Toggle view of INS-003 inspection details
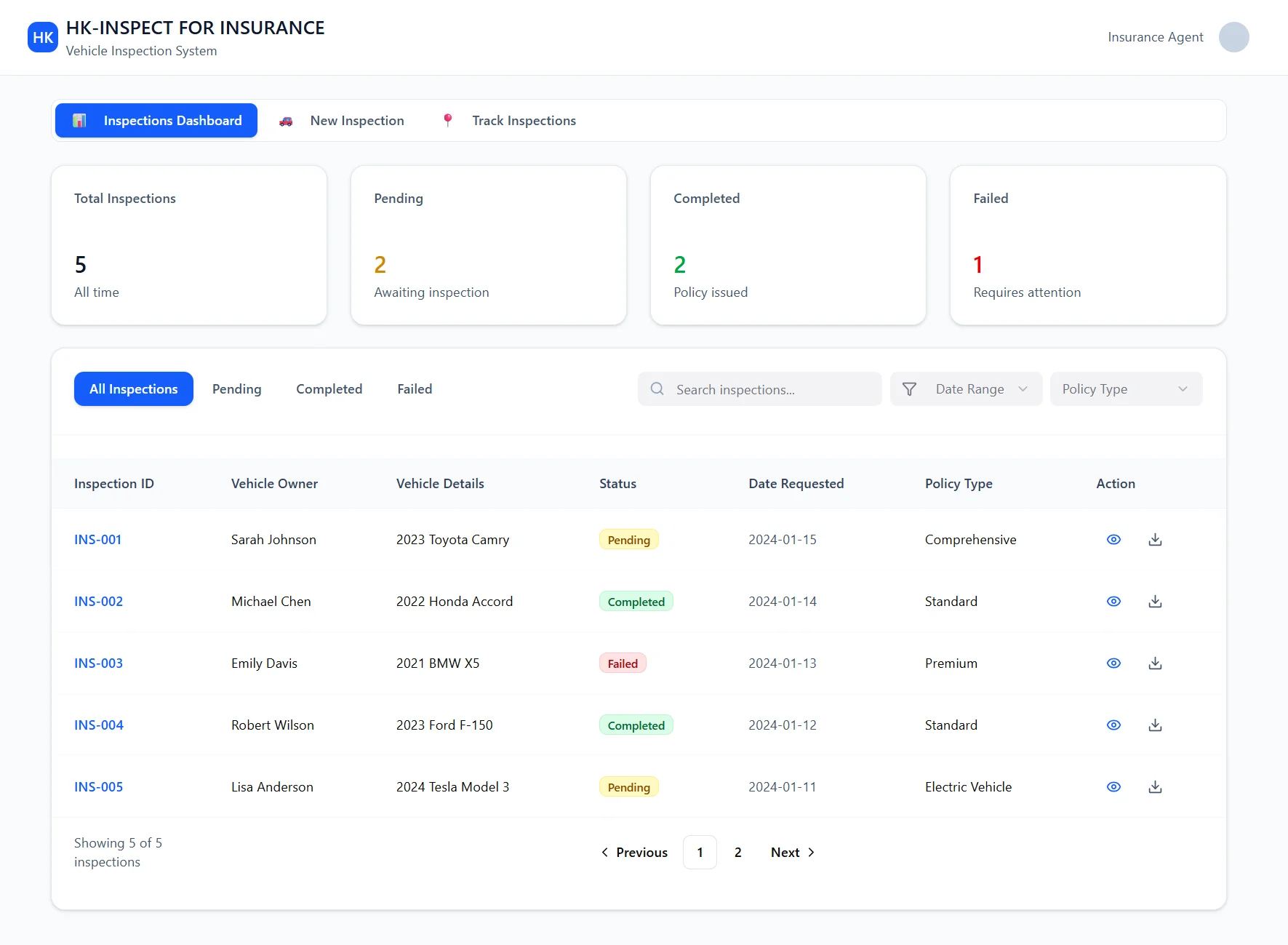The height and width of the screenshot is (945, 1288). (x=1113, y=663)
